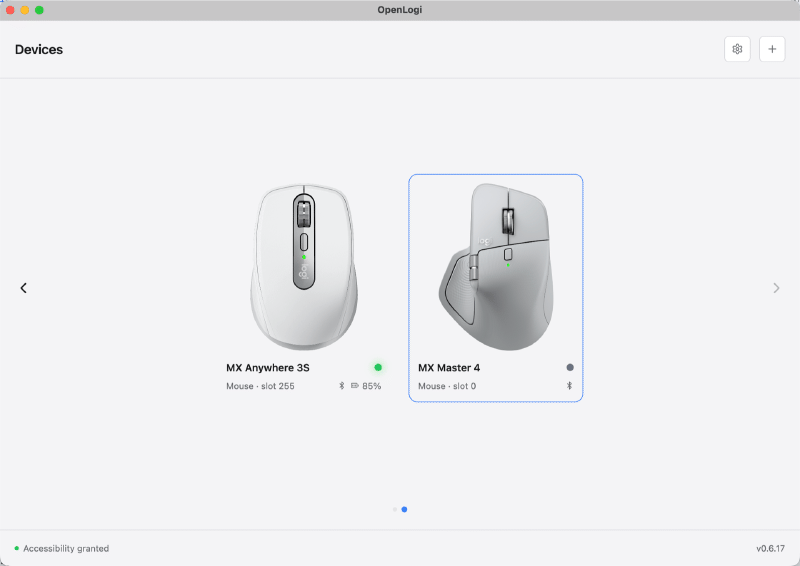This screenshot has width=800, height=566.
Task: Open settings with the gear icon
Action: 737,49
